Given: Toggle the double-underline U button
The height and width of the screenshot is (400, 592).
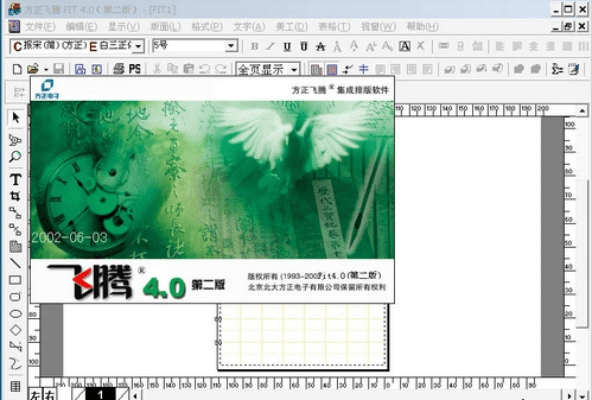Looking at the screenshot, I should (304, 46).
